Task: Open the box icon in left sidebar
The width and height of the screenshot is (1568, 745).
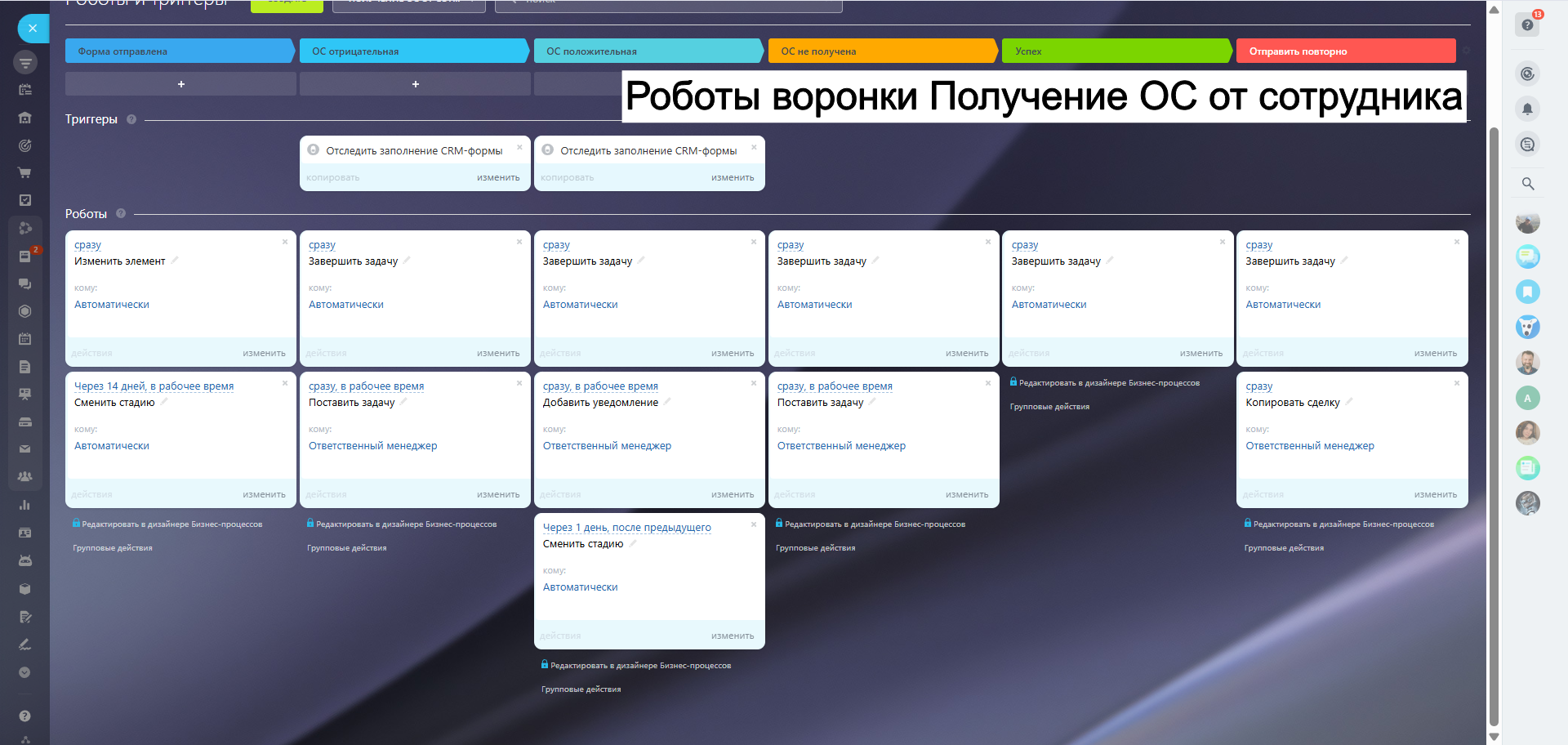Action: pyautogui.click(x=25, y=588)
